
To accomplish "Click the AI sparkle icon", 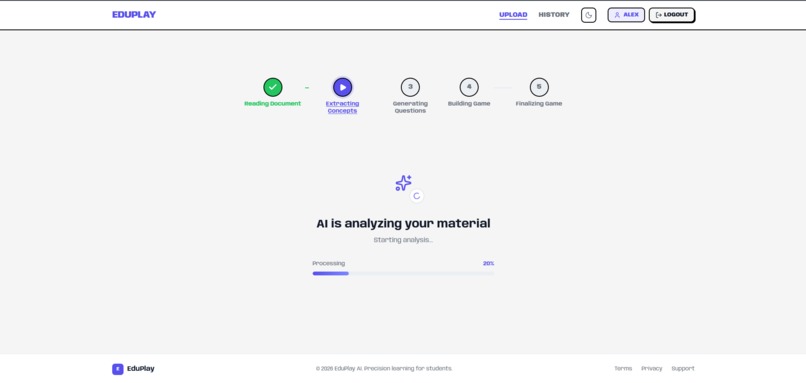I will 404,183.
